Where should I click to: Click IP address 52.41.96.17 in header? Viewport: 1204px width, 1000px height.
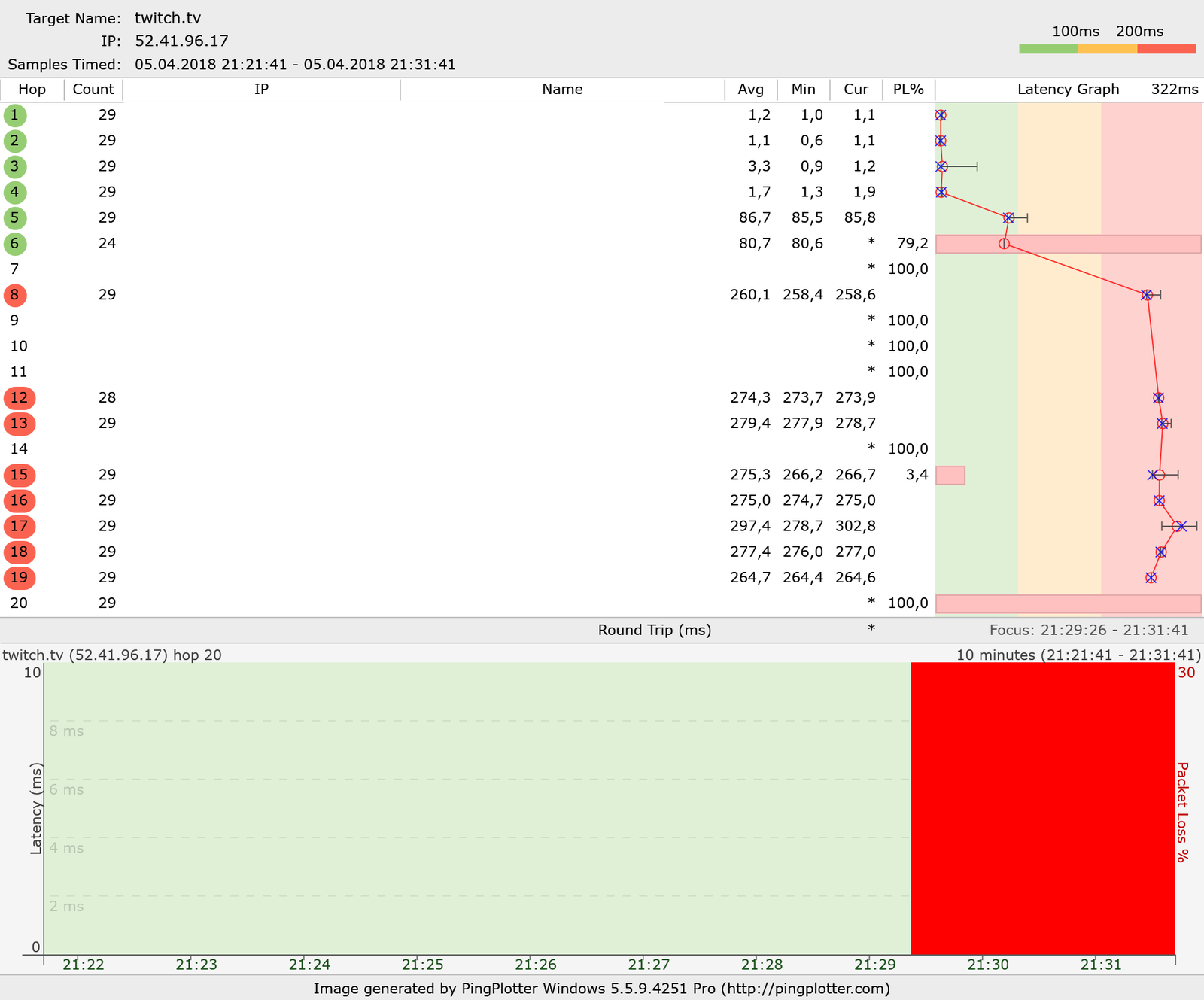tap(181, 41)
